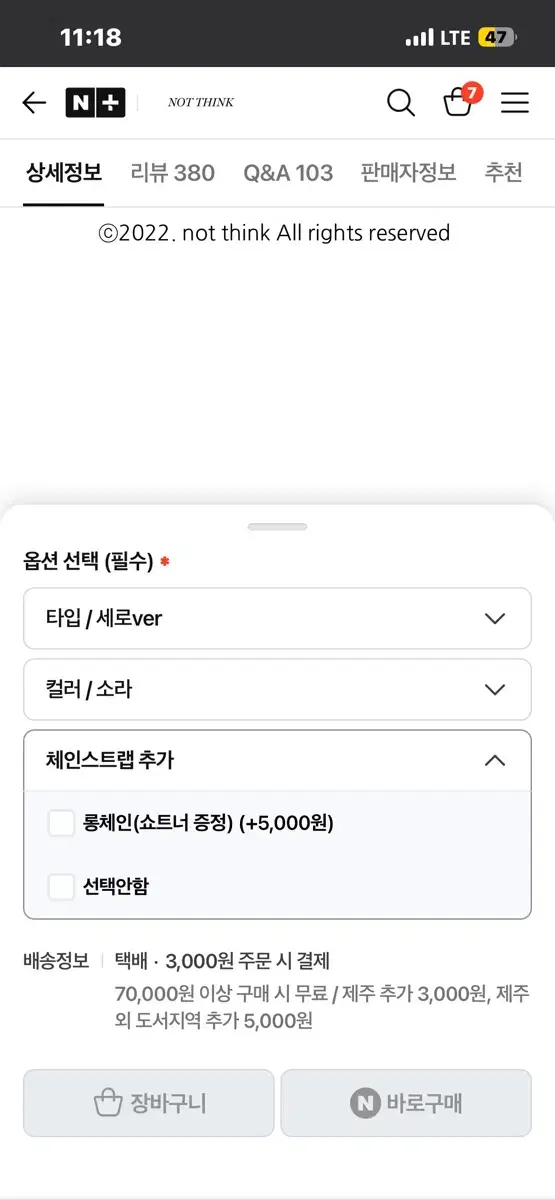Open the hamburger menu icon

pyautogui.click(x=515, y=102)
